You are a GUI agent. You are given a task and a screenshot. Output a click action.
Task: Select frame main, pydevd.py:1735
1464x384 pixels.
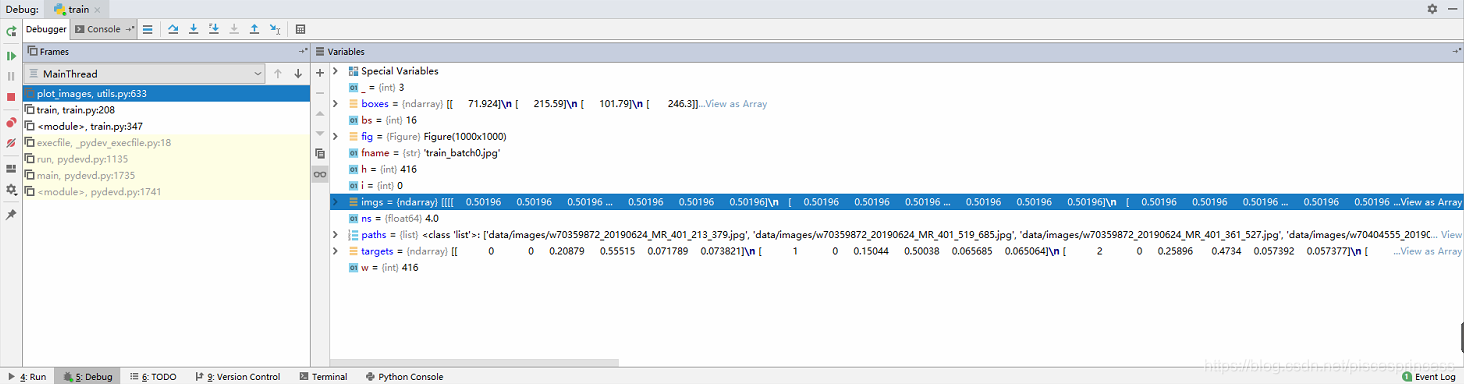[166, 175]
